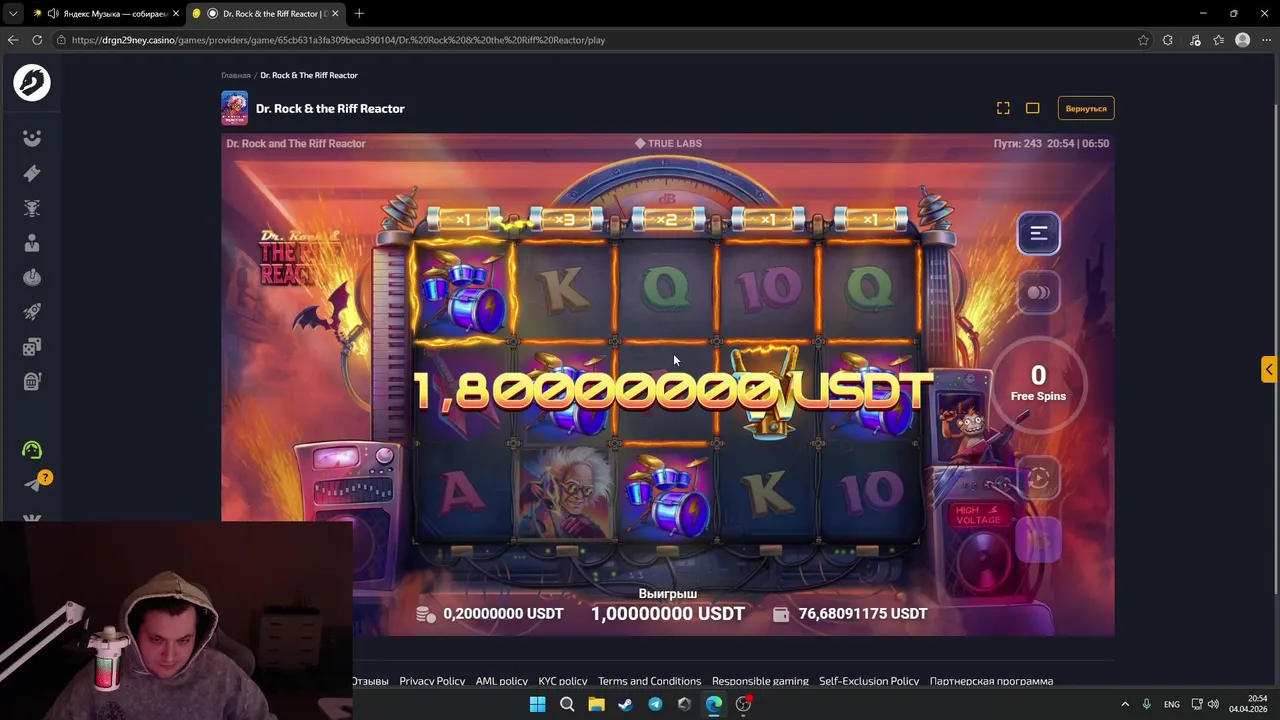Select the Dr. Rock & the Riff Reactor tab
The height and width of the screenshot is (720, 1280).
click(265, 14)
